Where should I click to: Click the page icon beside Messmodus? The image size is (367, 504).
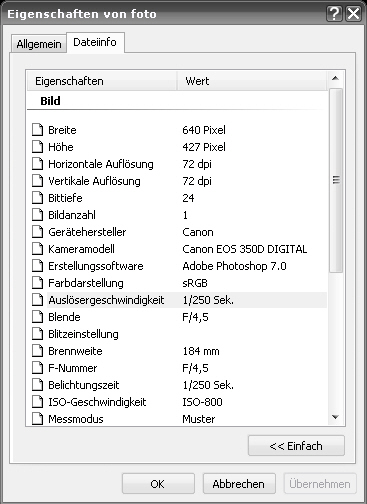point(38,419)
